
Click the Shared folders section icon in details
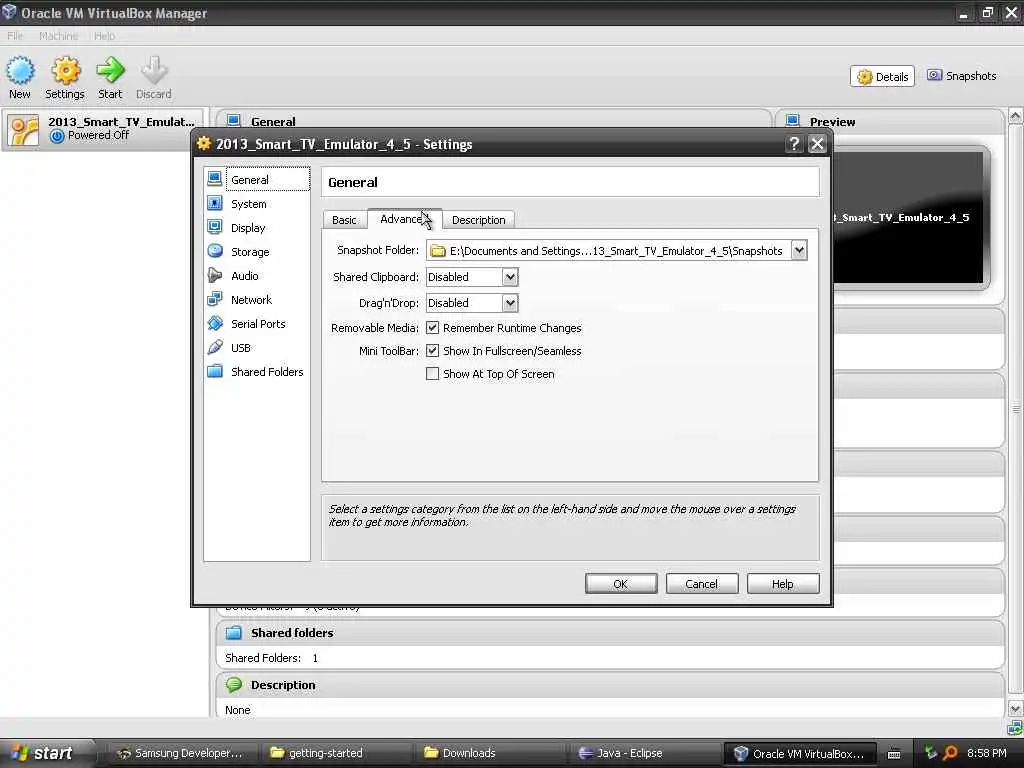pos(234,632)
